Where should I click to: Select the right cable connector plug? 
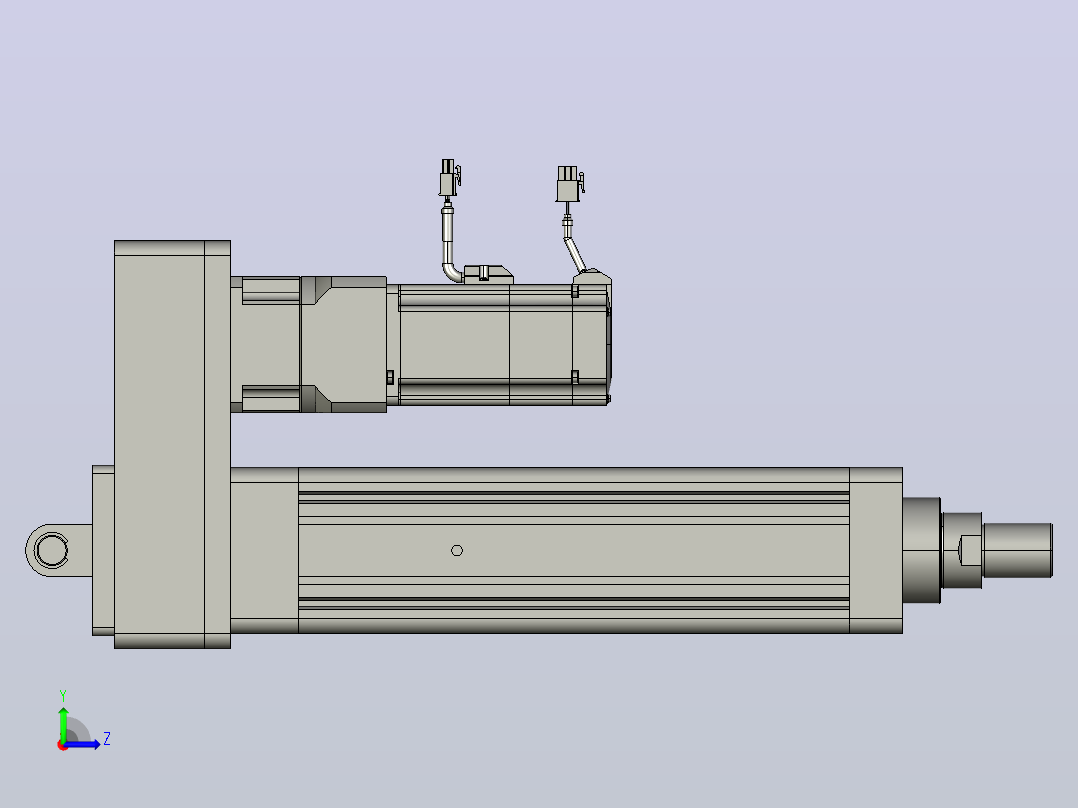pyautogui.click(x=569, y=184)
